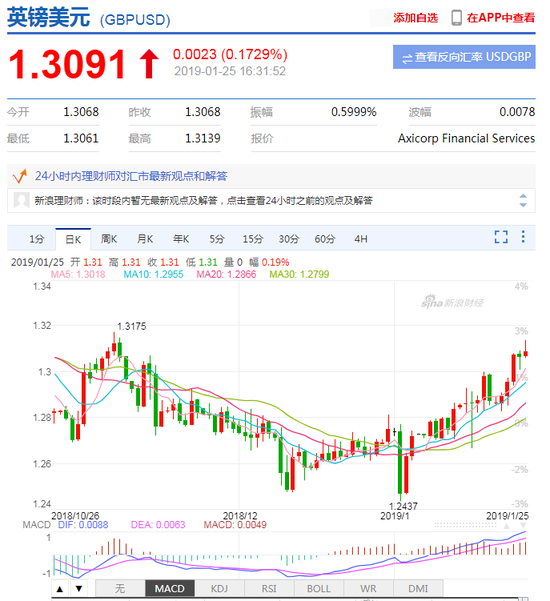The image size is (550, 601).
Task: Click the 波幅 value 0.0078
Action: [x=517, y=112]
